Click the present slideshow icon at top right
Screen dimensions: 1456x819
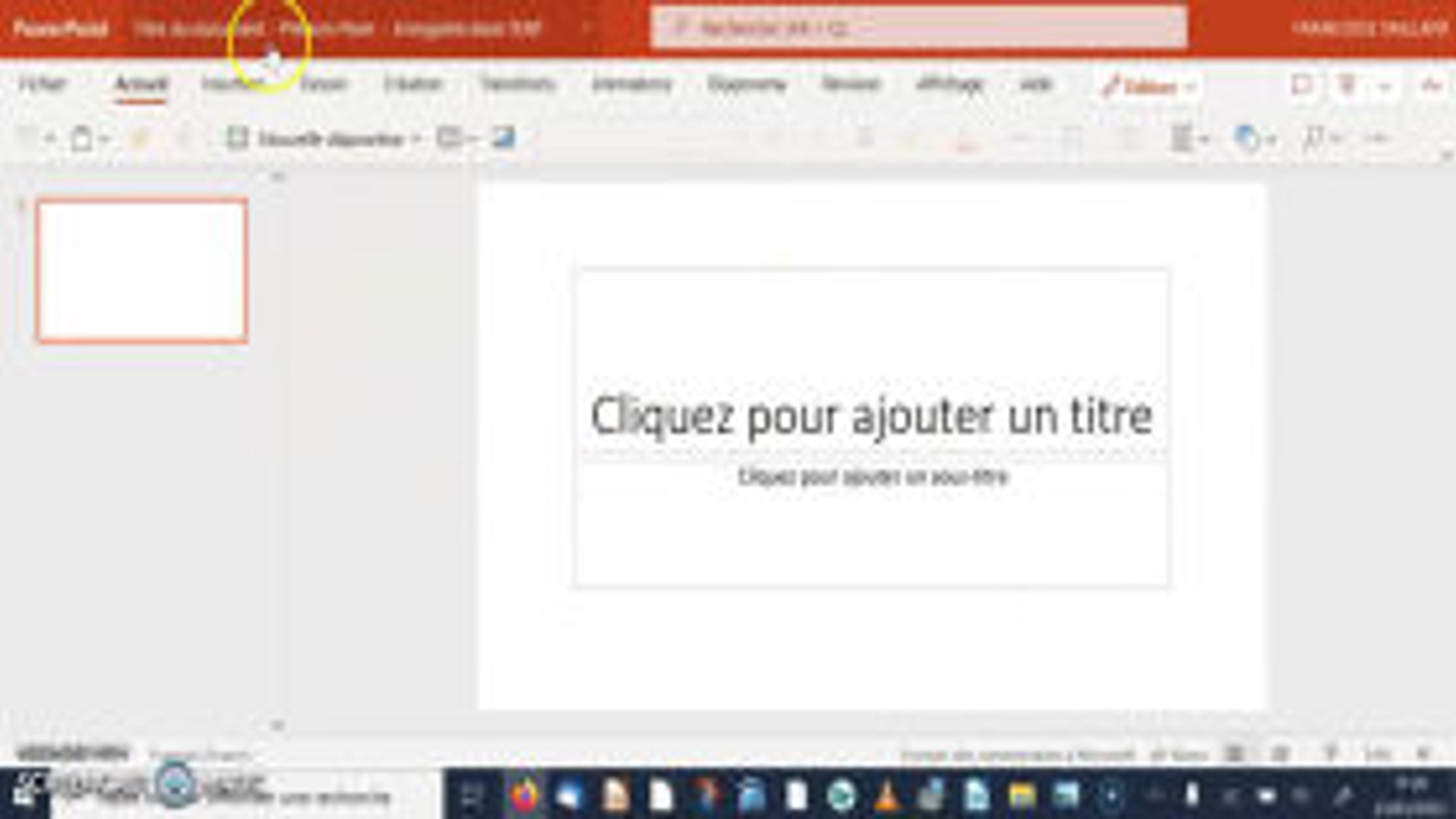[1347, 85]
